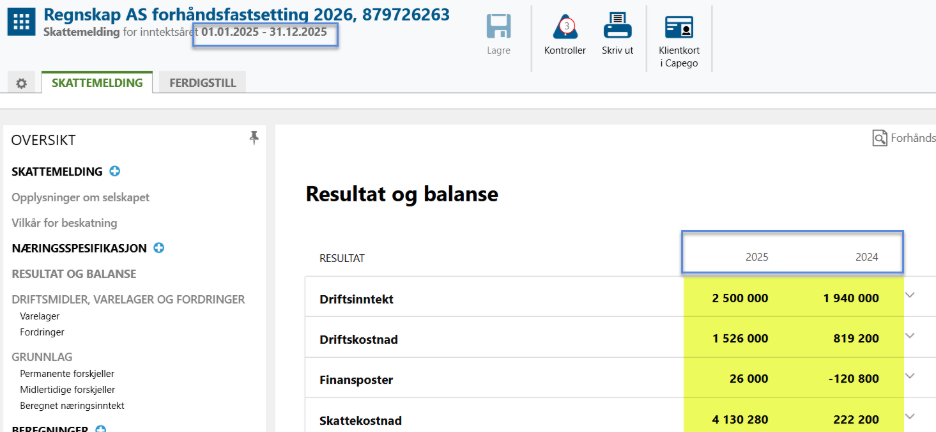Expand the Finansposter row chevron
Image resolution: width=936 pixels, height=432 pixels.
910,377
